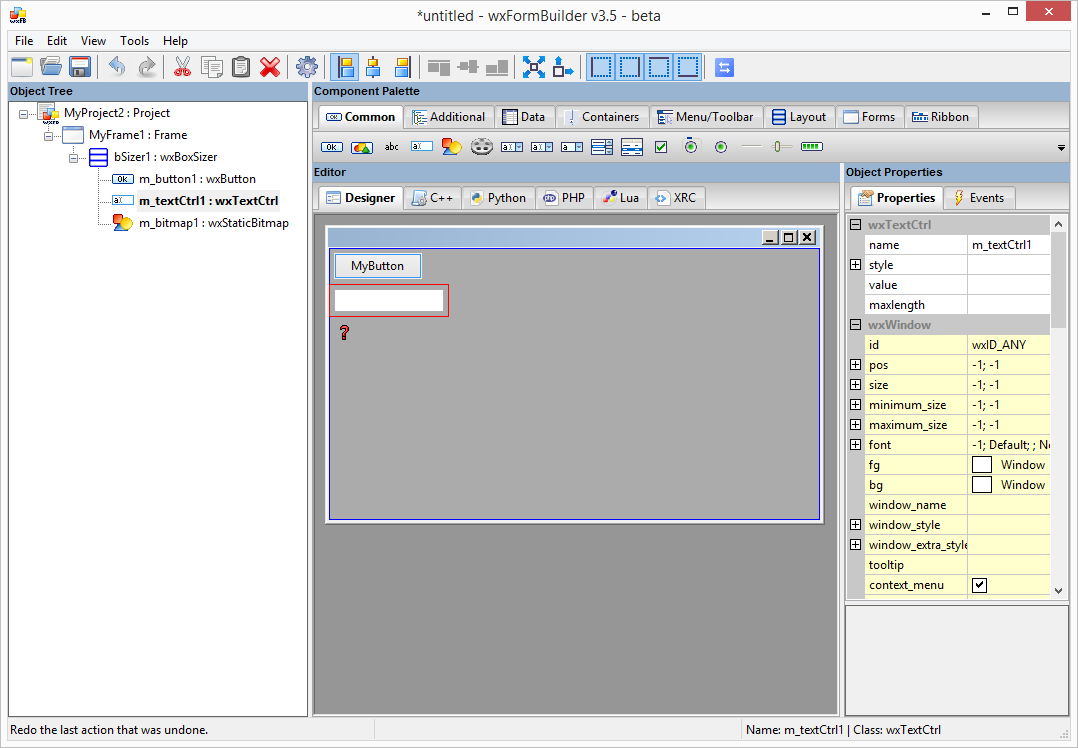1078x748 pixels.
Task: Add a wxStaticLine control
Action: pyautogui.click(x=751, y=146)
